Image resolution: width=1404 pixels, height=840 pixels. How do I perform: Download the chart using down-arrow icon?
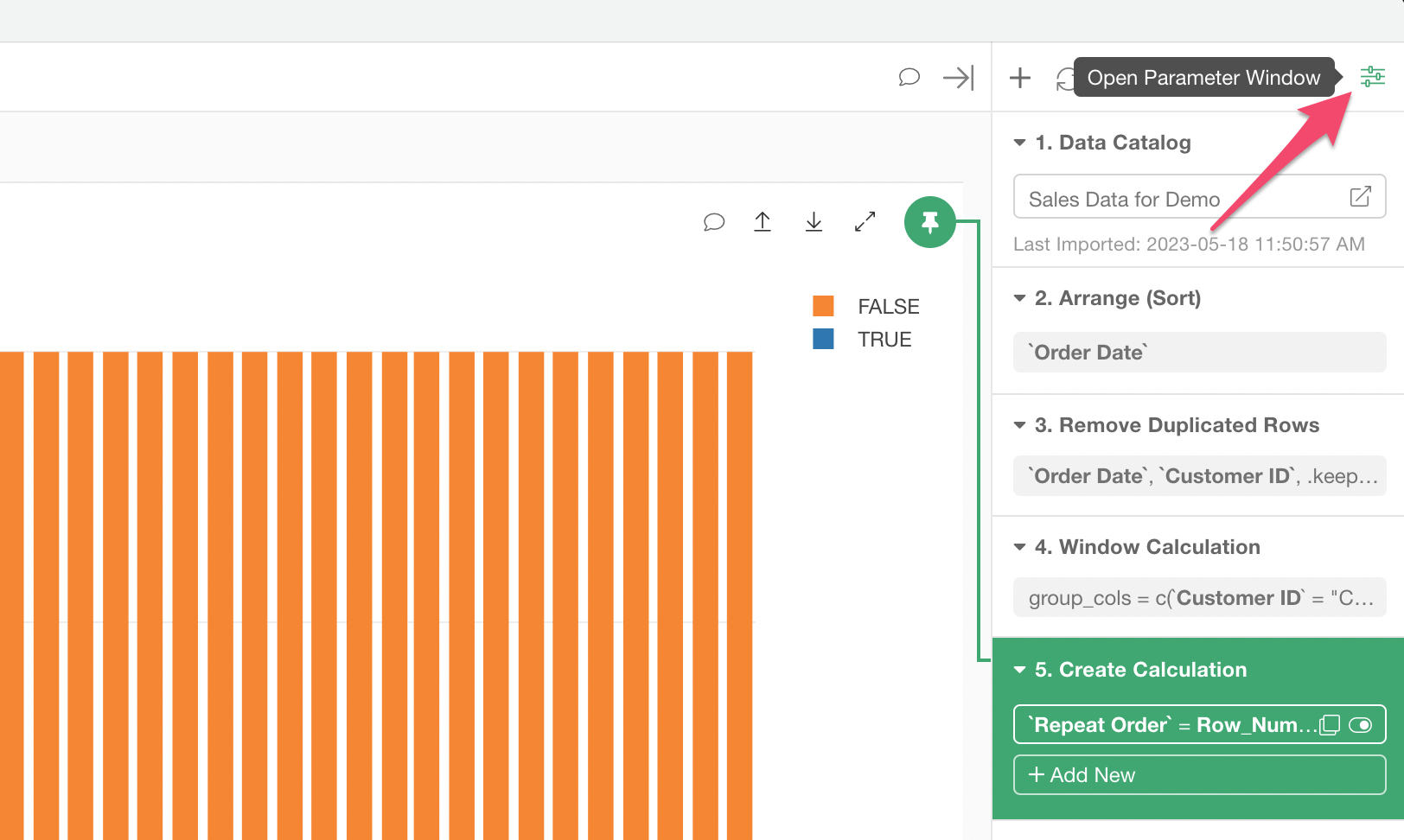click(814, 222)
